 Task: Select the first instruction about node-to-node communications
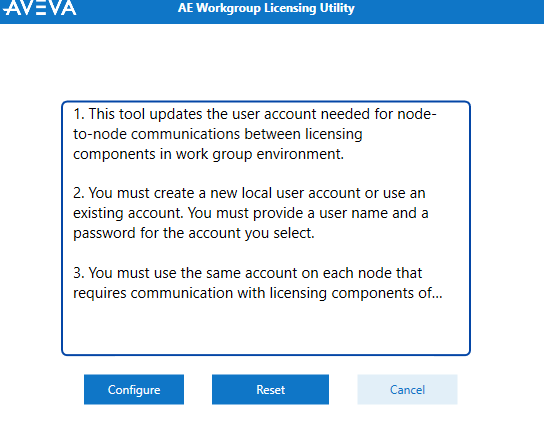pyautogui.click(x=255, y=134)
